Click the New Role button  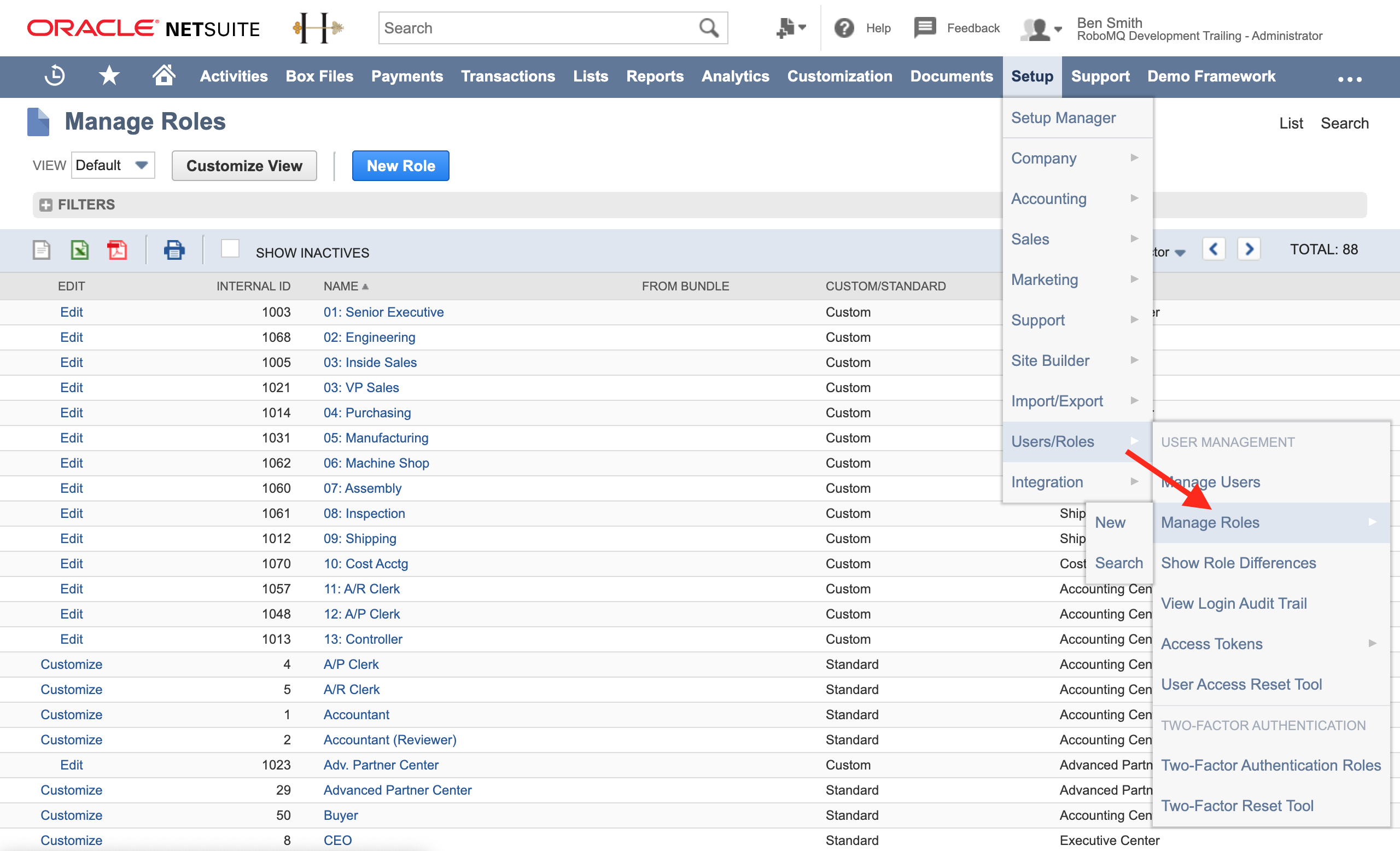(400, 166)
